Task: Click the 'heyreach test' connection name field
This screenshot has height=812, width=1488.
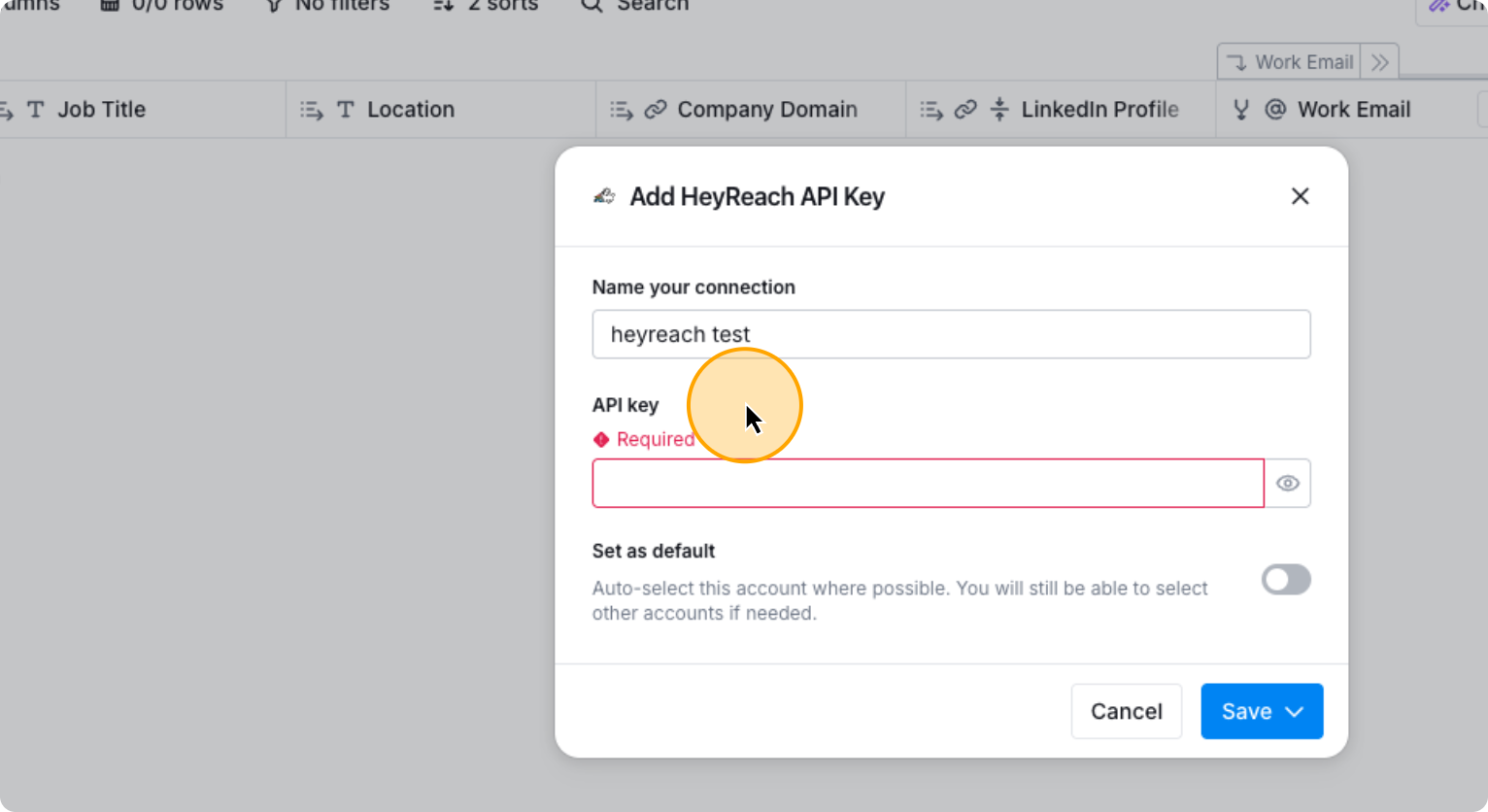Action: point(951,334)
